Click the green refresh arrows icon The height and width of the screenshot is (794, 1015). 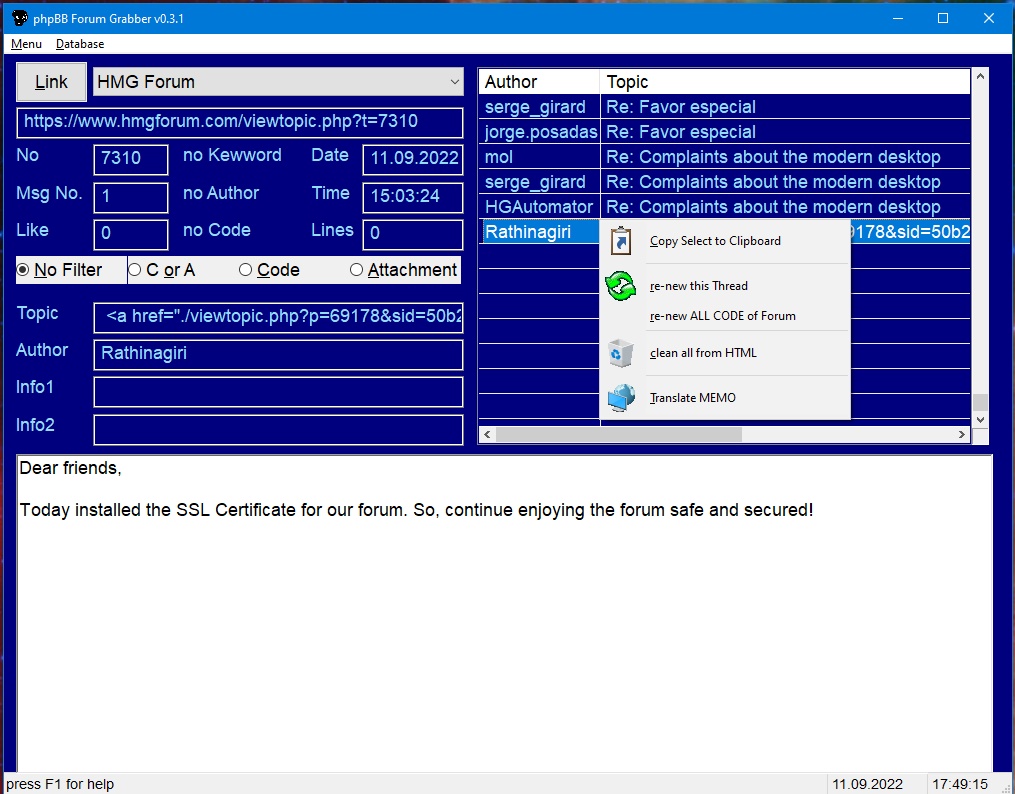[621, 286]
